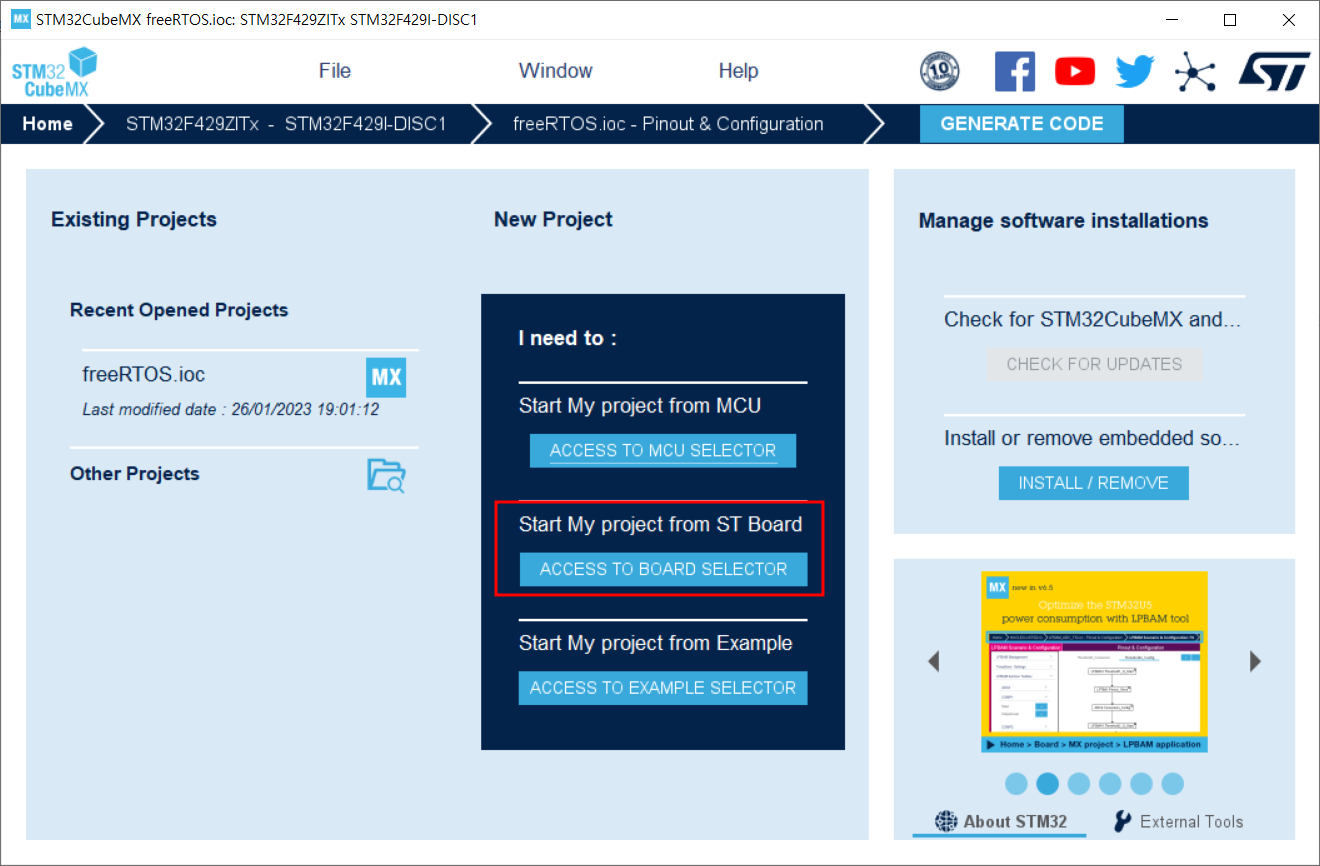Select fifth carousel dot indicator

[1141, 783]
